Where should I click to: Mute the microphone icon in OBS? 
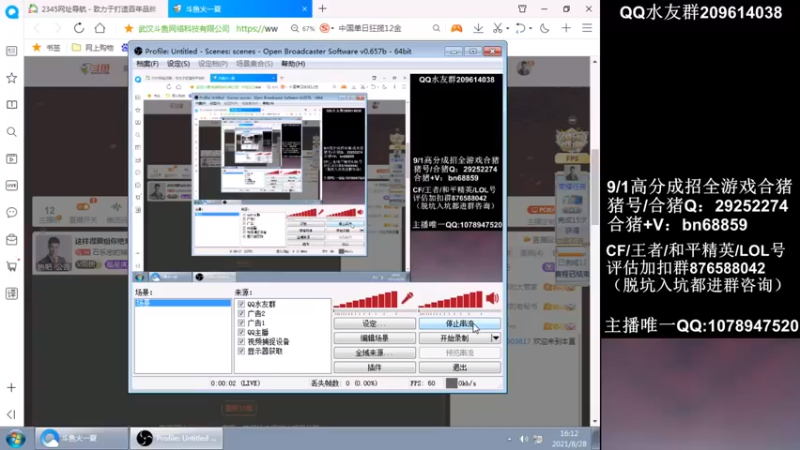tap(407, 298)
